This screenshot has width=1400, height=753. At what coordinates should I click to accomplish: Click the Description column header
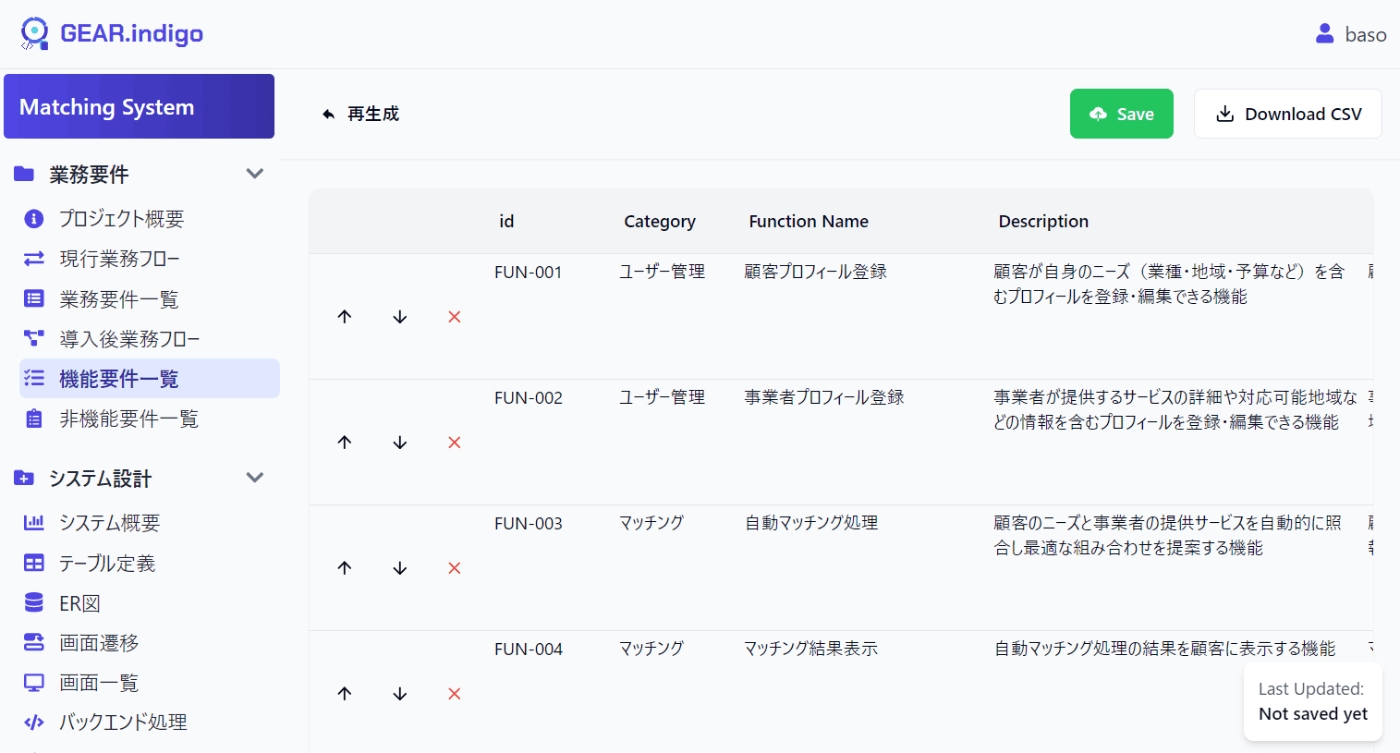[1043, 221]
